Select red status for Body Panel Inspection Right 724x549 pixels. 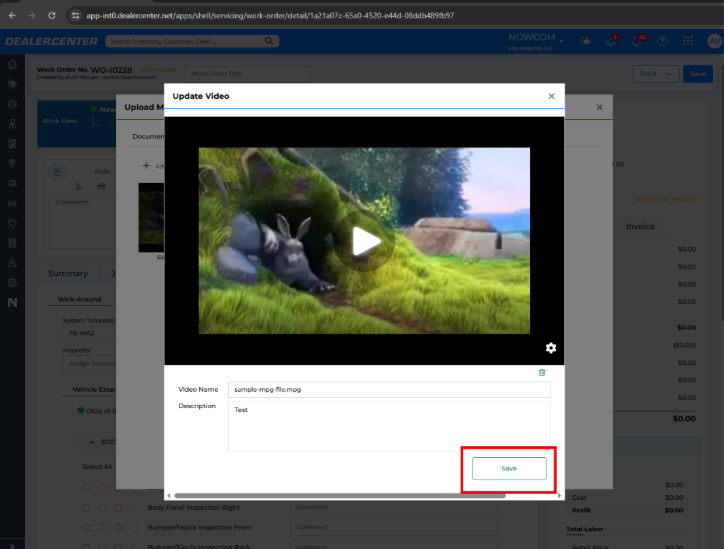(118, 508)
